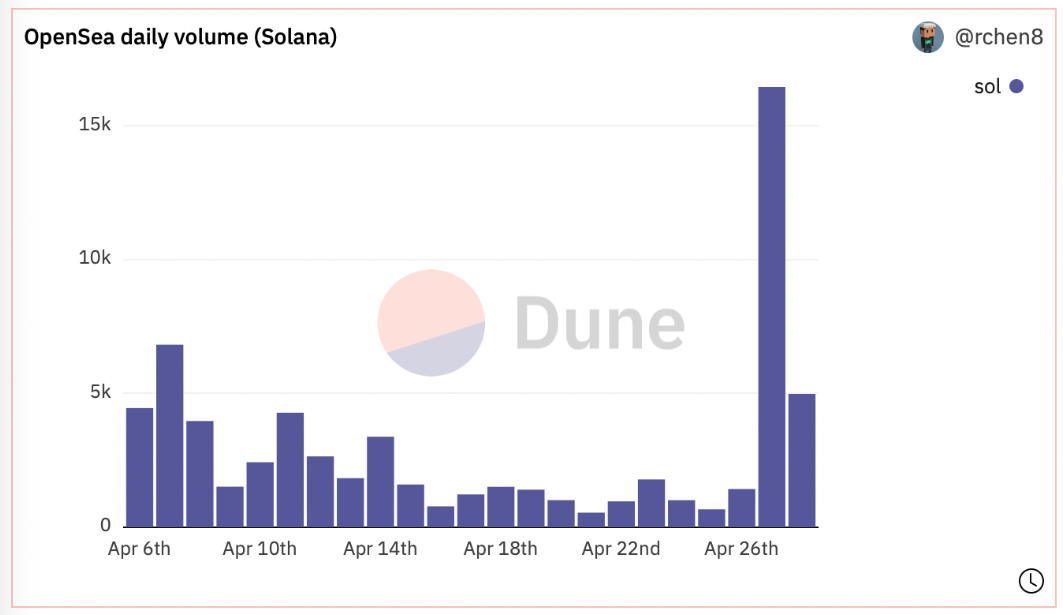Click the Dune watermark text
Screen dimensions: 1063x615
pyautogui.click(x=600, y=323)
